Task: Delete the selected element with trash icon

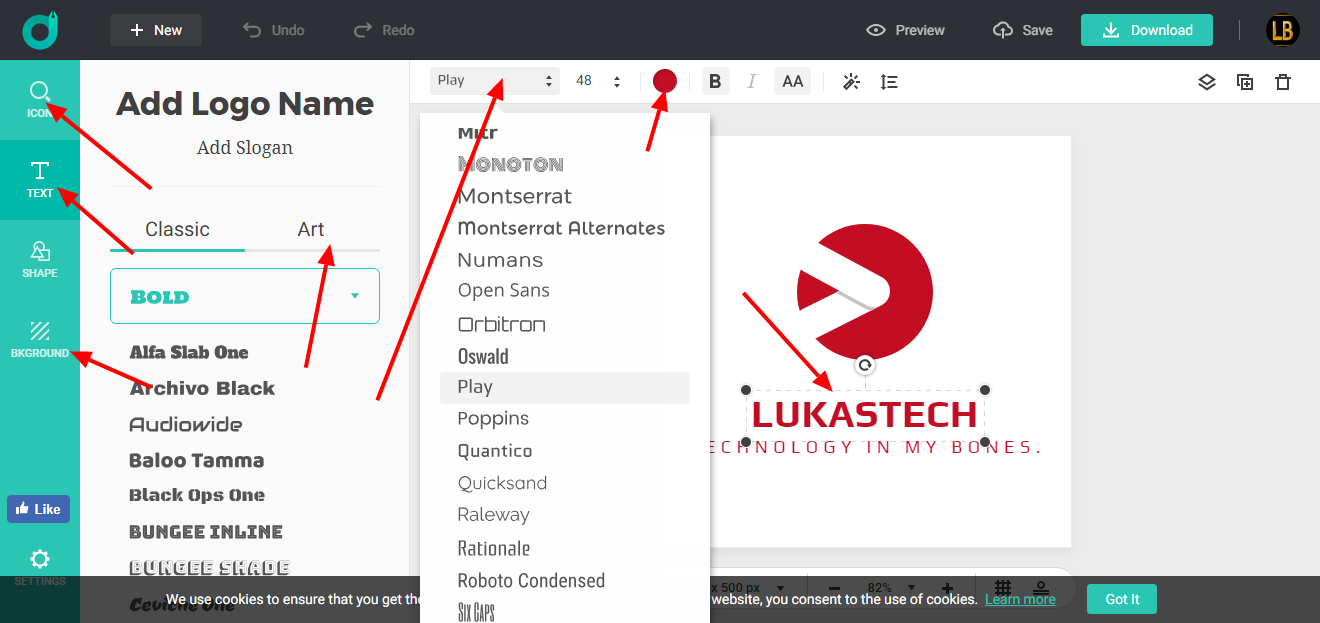Action: click(x=1283, y=82)
